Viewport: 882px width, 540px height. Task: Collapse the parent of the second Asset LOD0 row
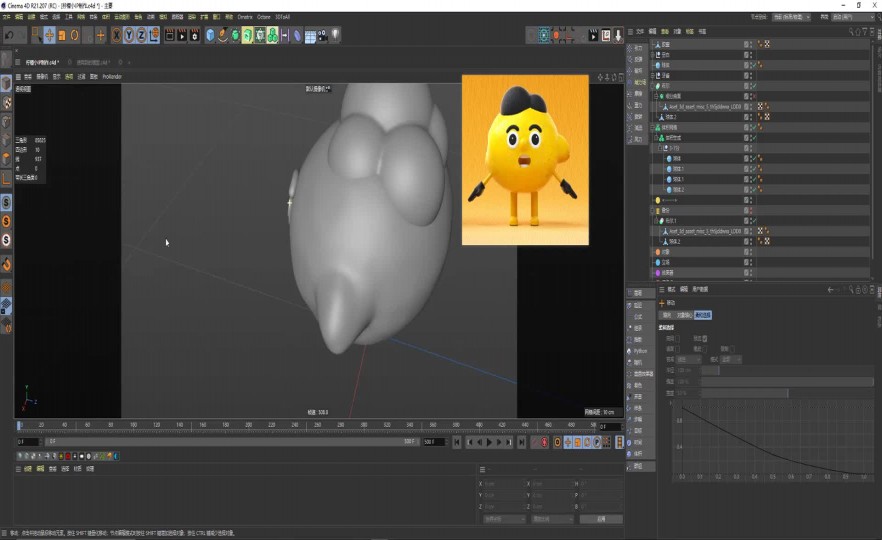656,221
